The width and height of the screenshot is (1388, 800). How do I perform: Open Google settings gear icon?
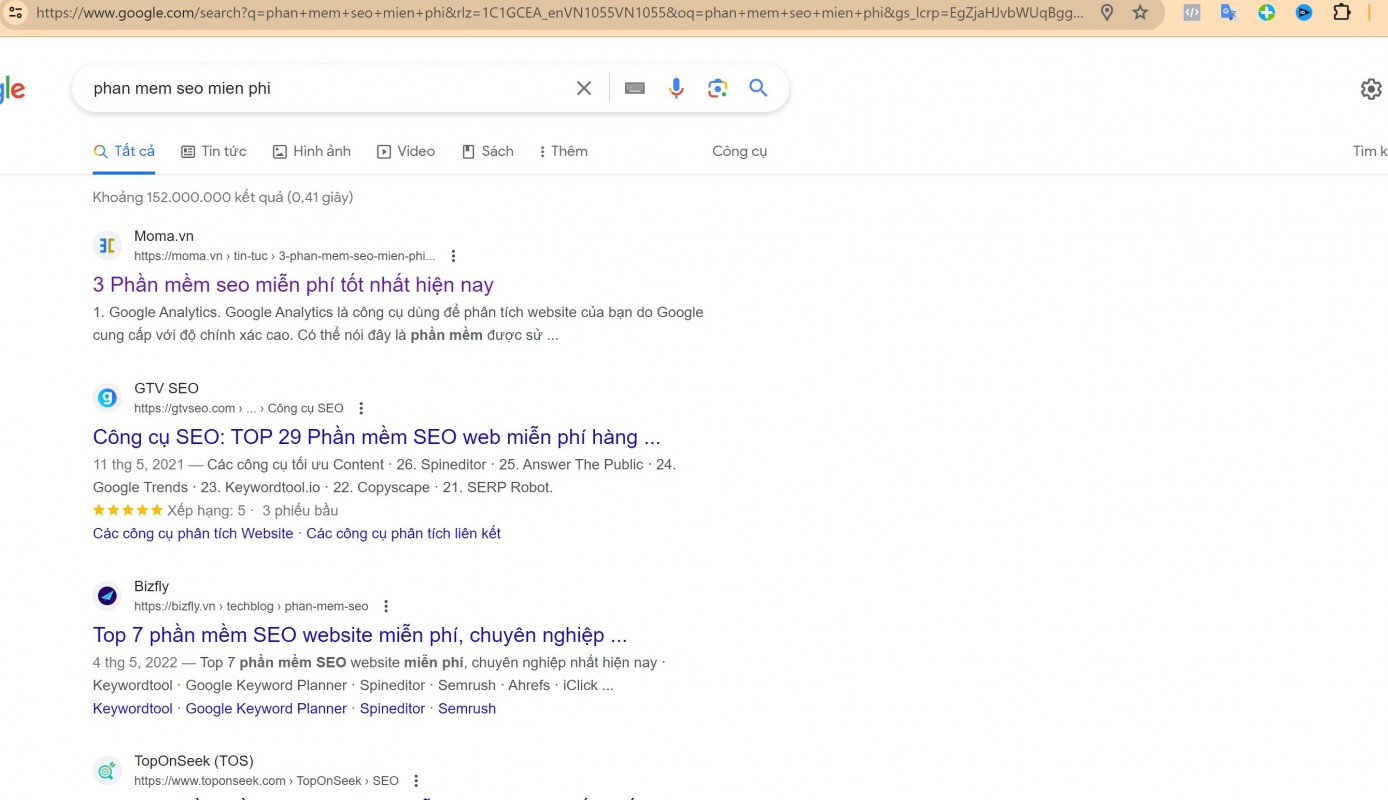click(x=1371, y=89)
